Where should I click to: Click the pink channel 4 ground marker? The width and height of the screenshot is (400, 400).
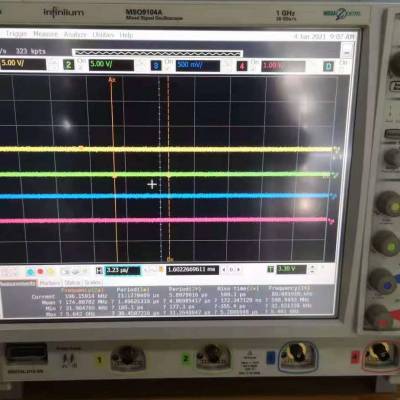pos(331,220)
